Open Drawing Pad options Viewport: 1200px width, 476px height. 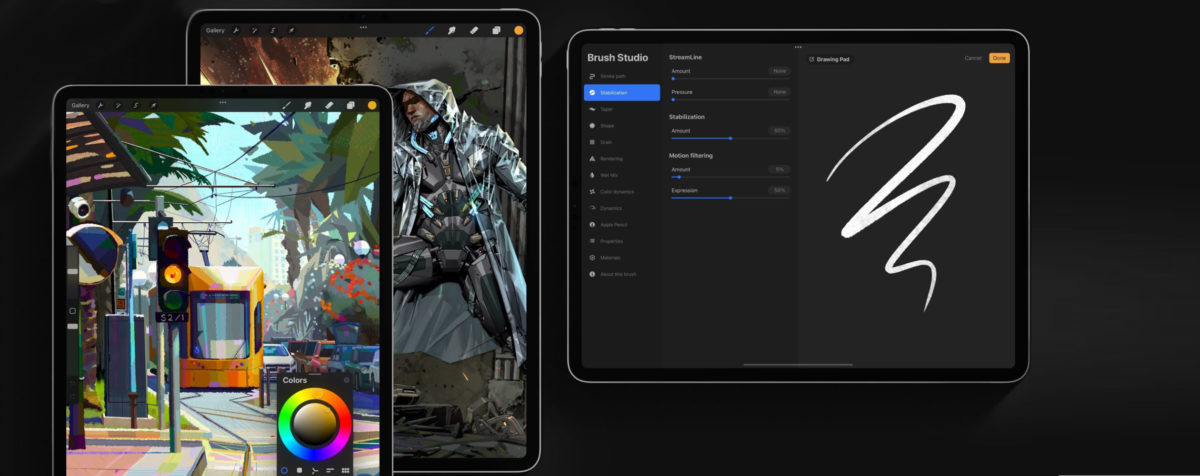(x=829, y=59)
